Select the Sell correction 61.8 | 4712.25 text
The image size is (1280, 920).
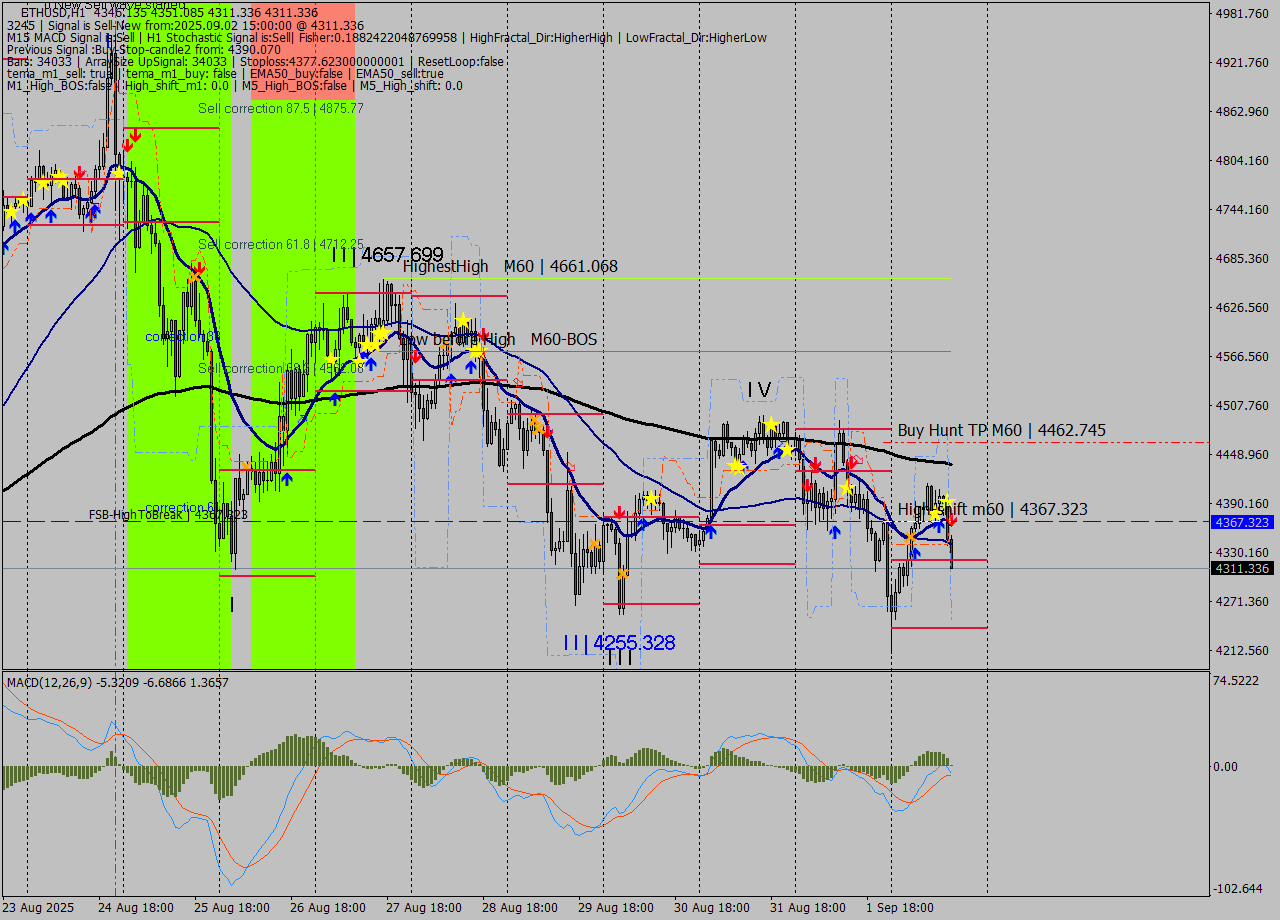point(280,244)
